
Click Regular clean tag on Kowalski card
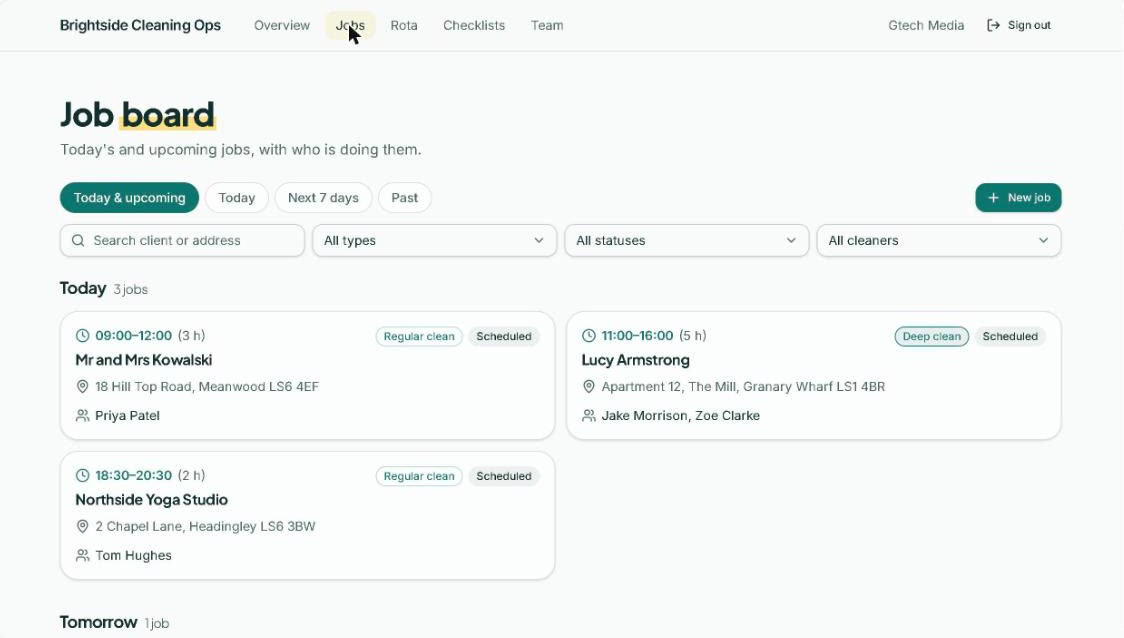(419, 336)
